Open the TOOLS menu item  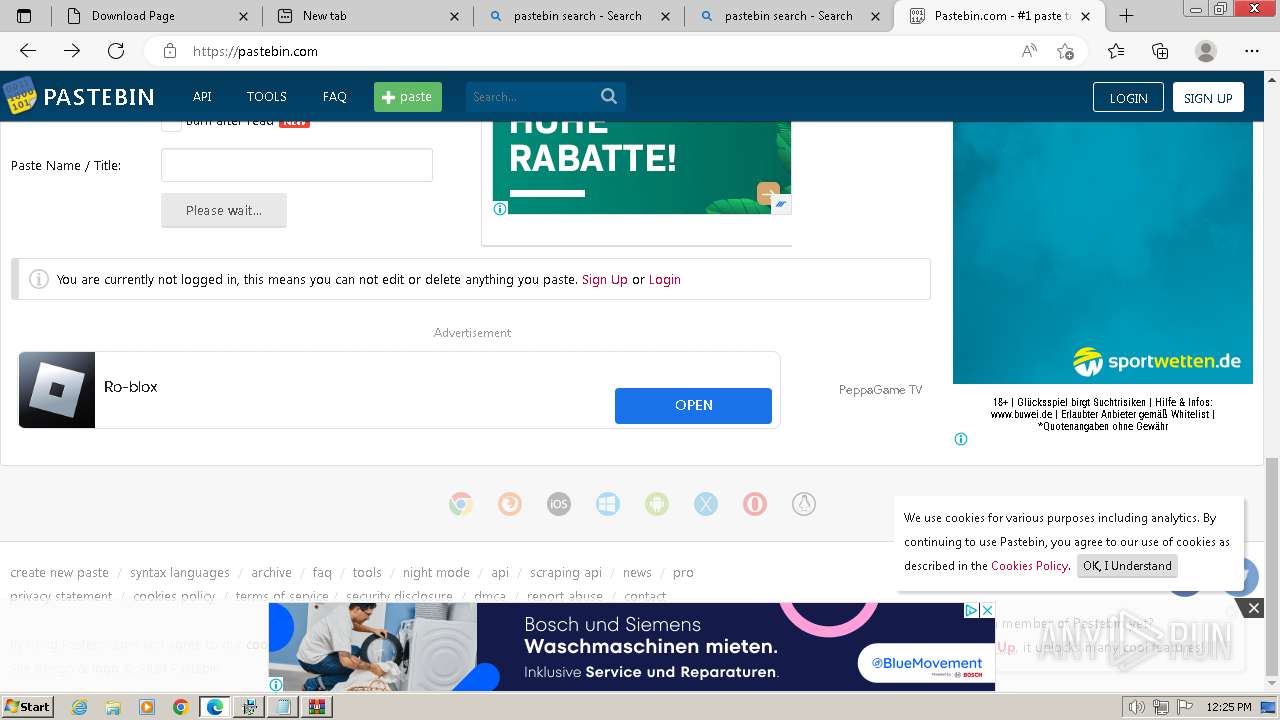click(267, 97)
